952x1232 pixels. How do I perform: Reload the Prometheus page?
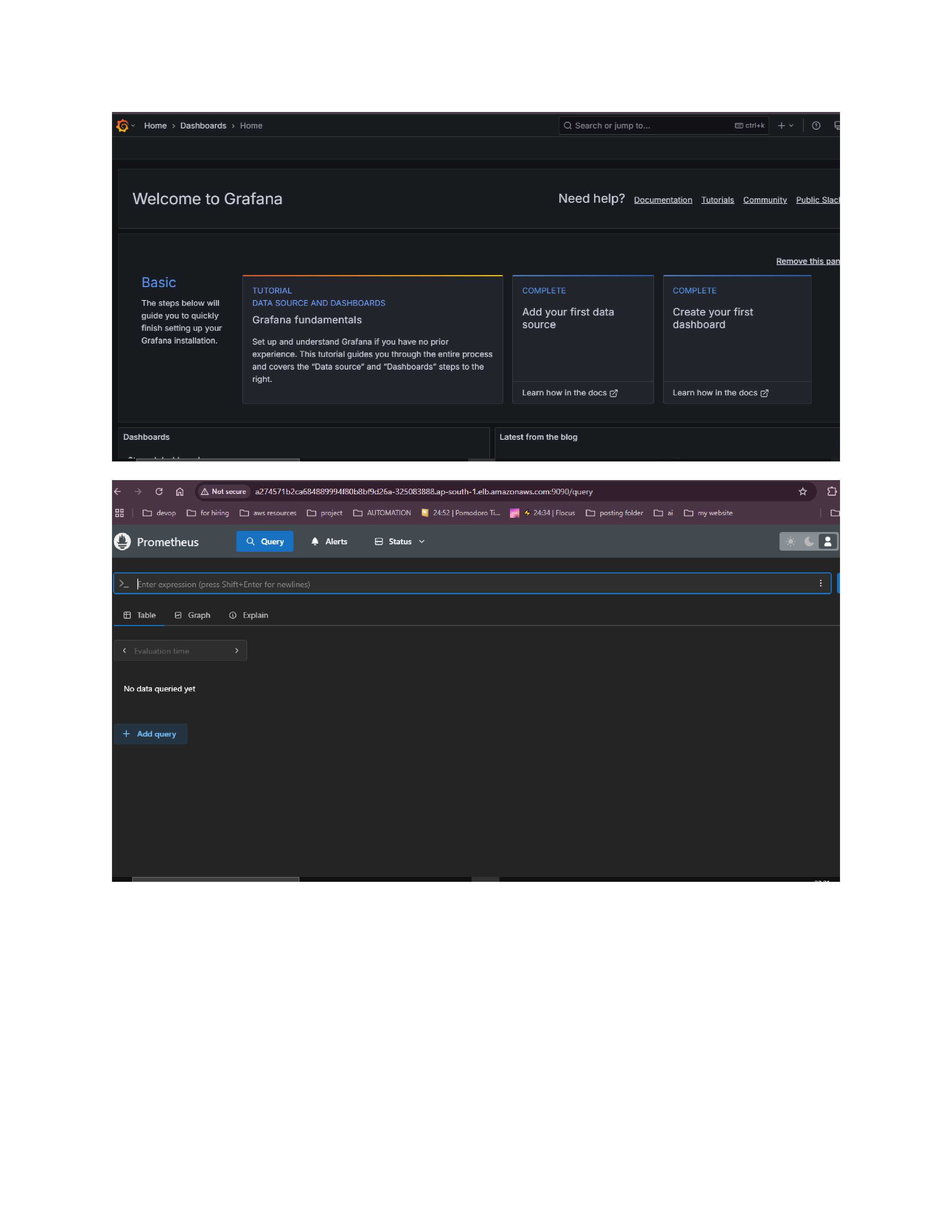pyautogui.click(x=159, y=491)
